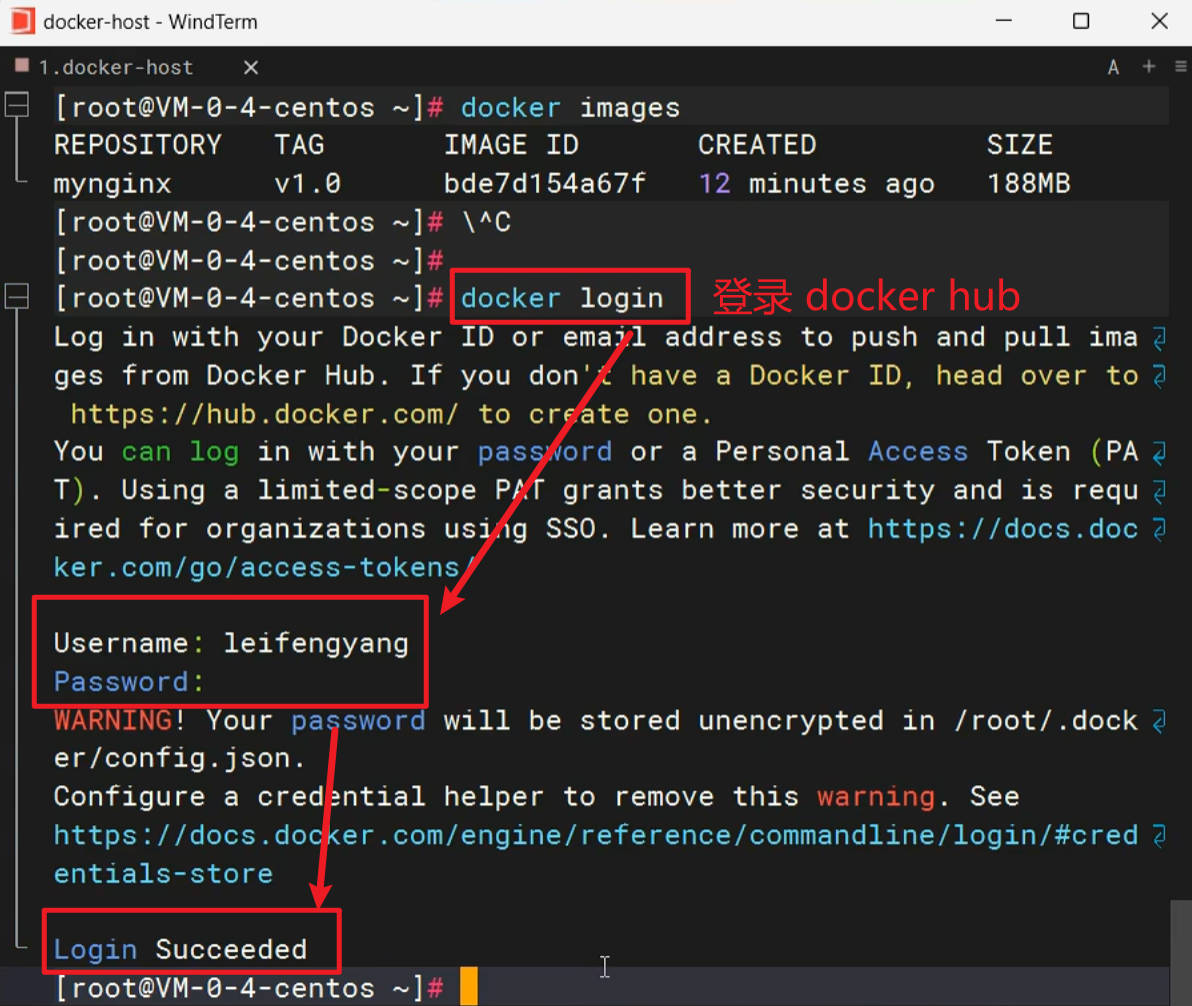Maximize the WindTerm window
1192x1006 pixels.
[1081, 21]
